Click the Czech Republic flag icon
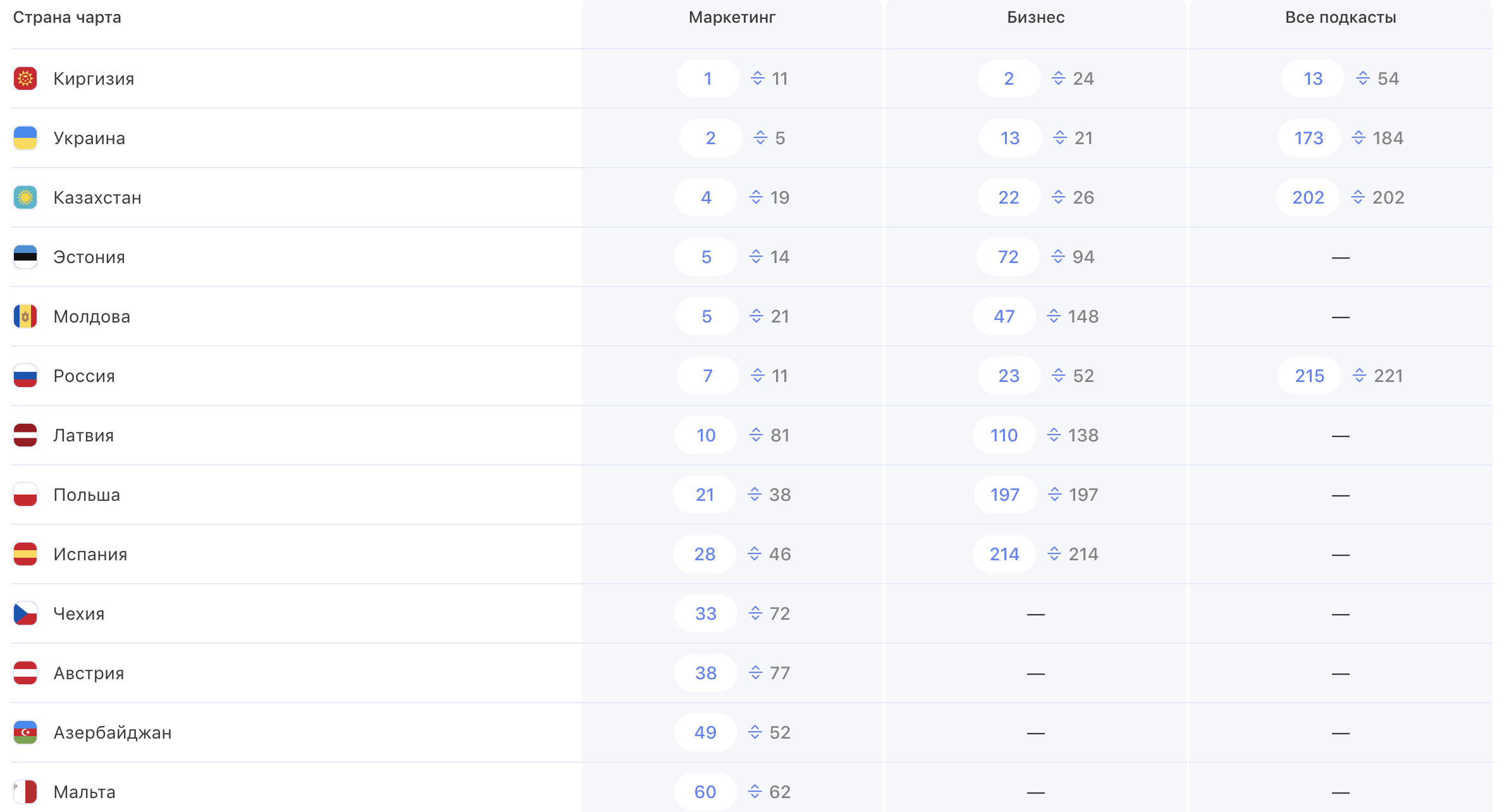 pos(25,613)
